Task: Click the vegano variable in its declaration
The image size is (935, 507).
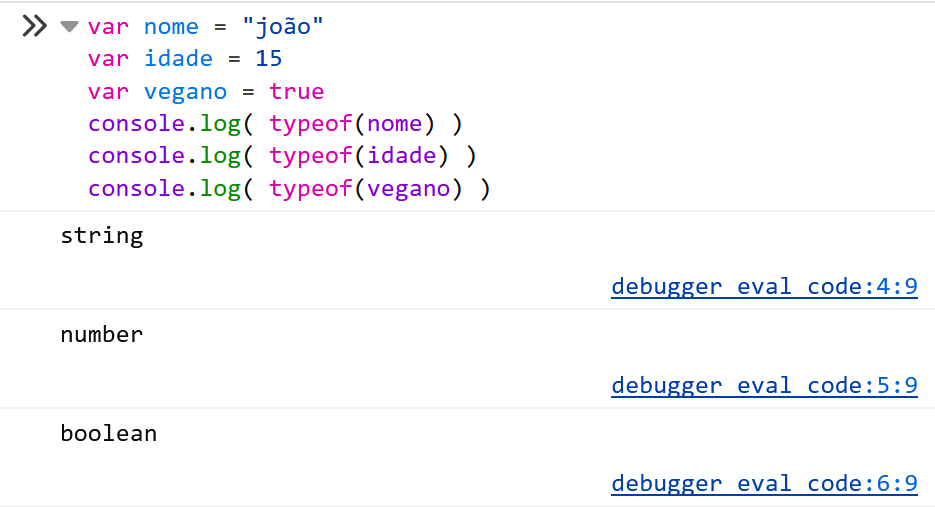Action: click(x=185, y=92)
